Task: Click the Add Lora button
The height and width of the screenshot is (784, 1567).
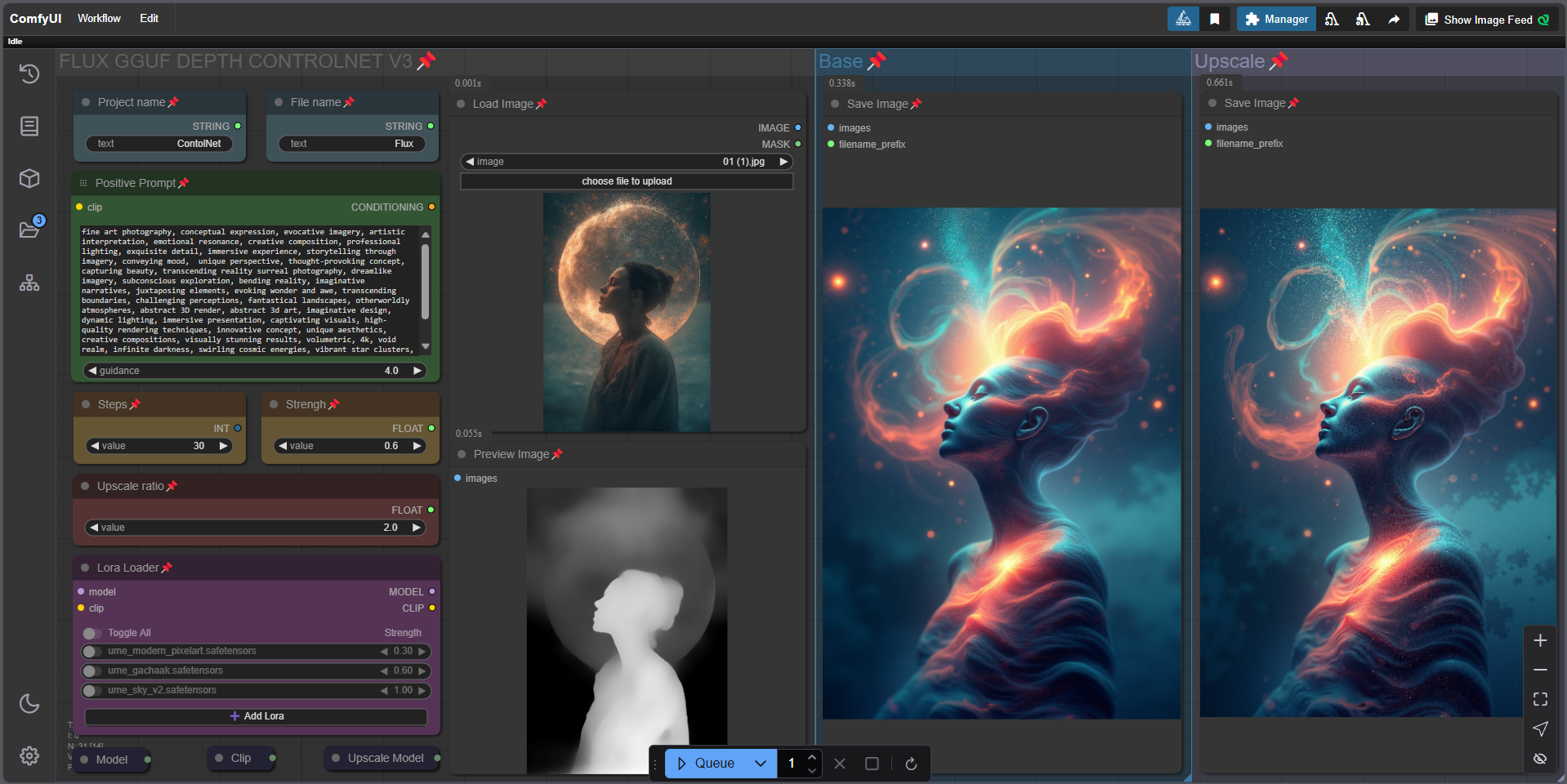Action: 257,716
